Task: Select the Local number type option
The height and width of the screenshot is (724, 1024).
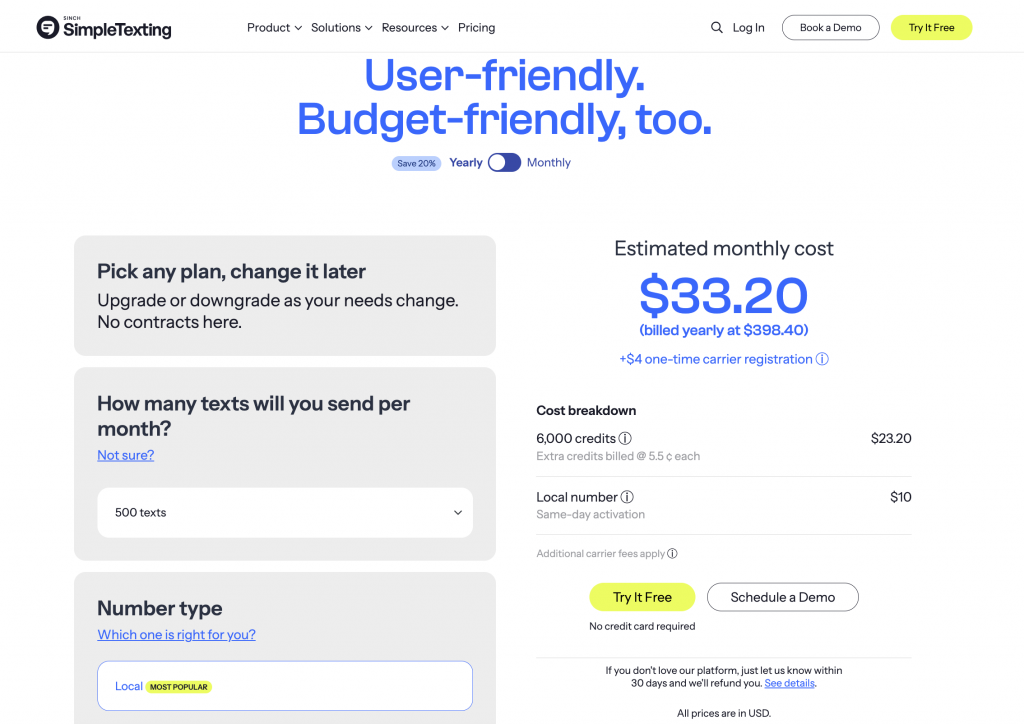Action: [x=285, y=686]
